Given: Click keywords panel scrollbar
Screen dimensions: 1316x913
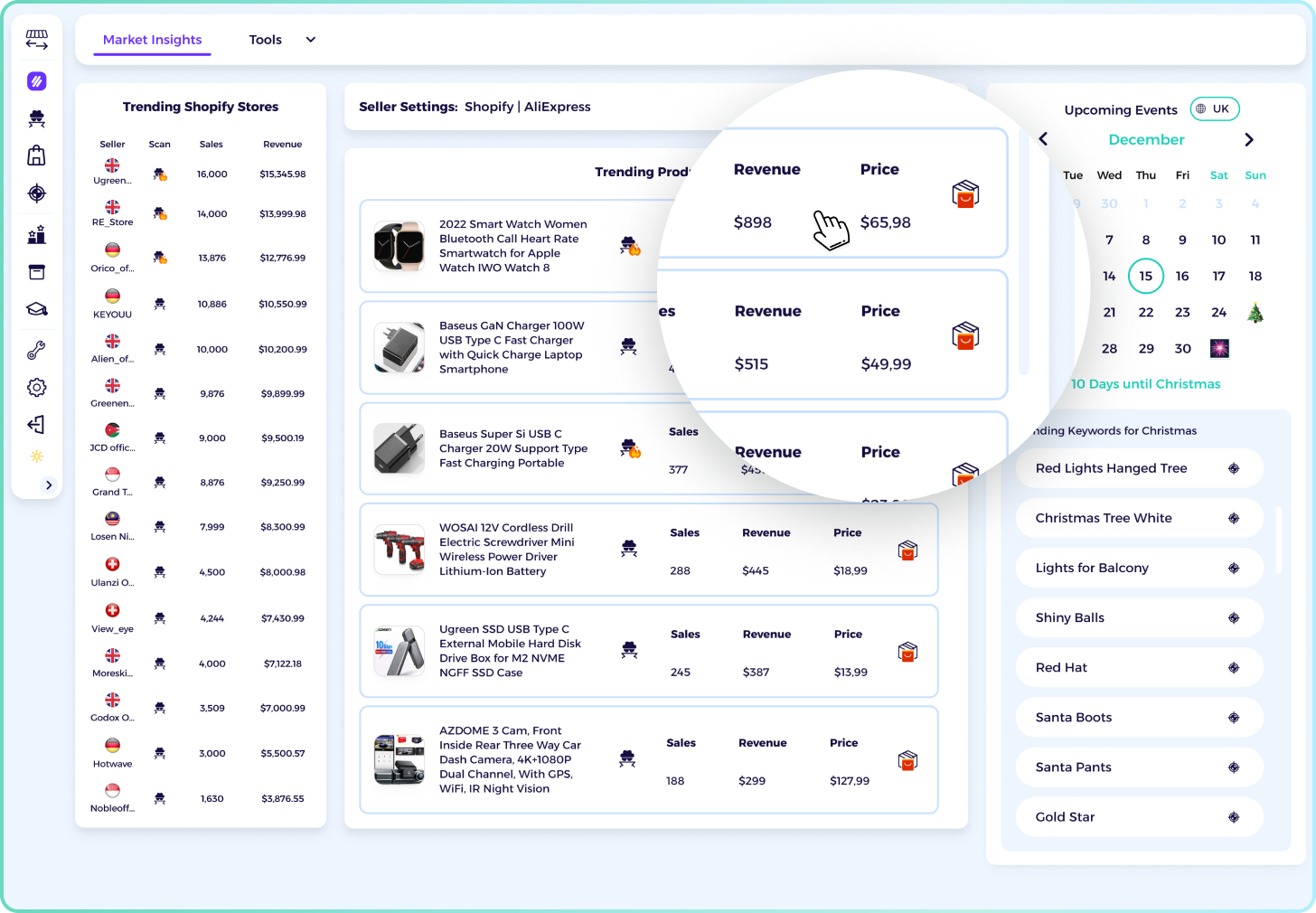Looking at the screenshot, I should click(1279, 540).
